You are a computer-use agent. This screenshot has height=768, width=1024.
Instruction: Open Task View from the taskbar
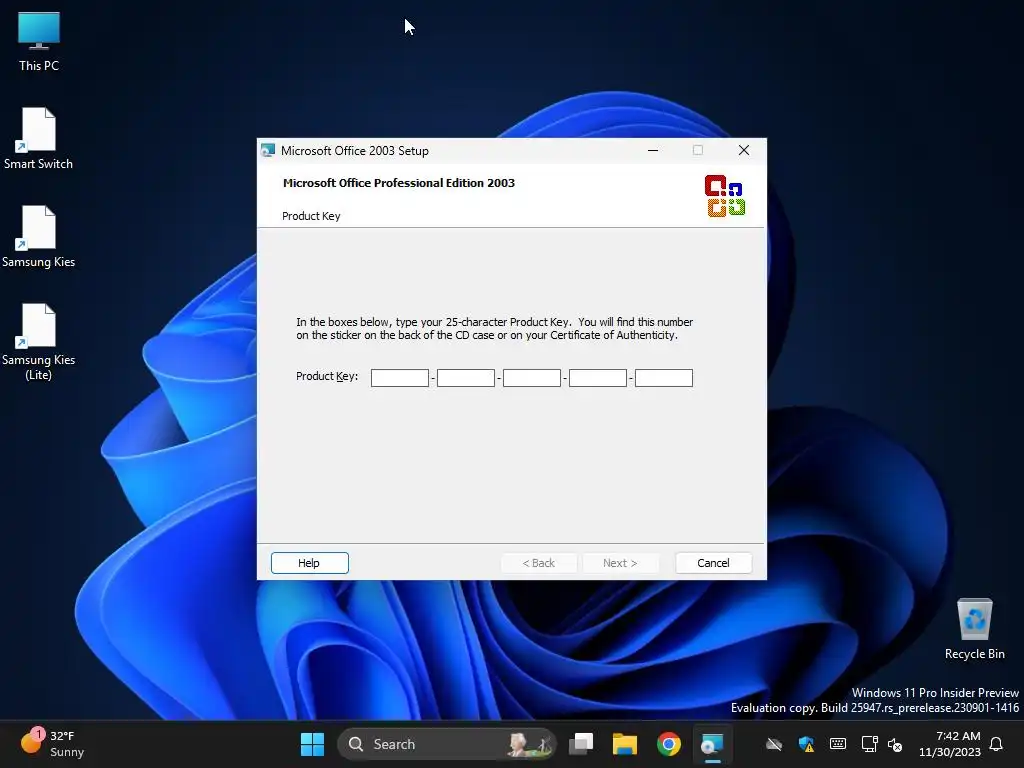[x=581, y=744]
